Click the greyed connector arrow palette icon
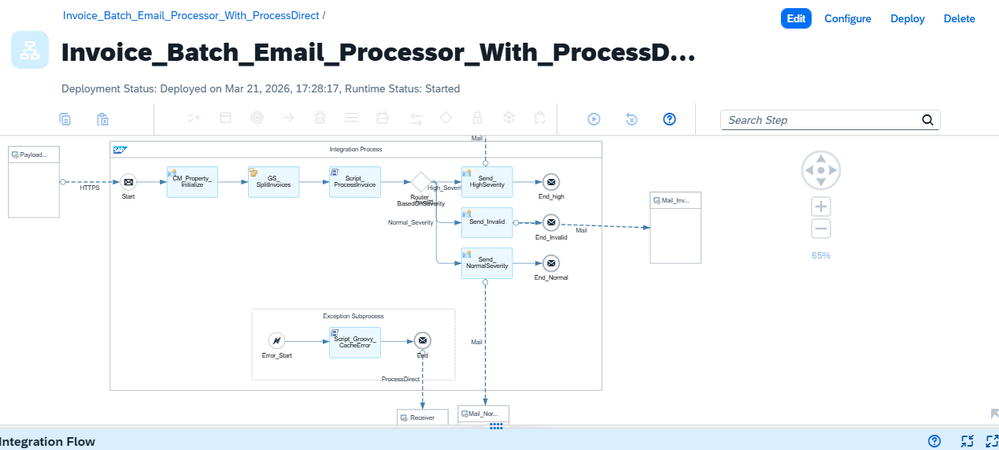 tap(288, 118)
